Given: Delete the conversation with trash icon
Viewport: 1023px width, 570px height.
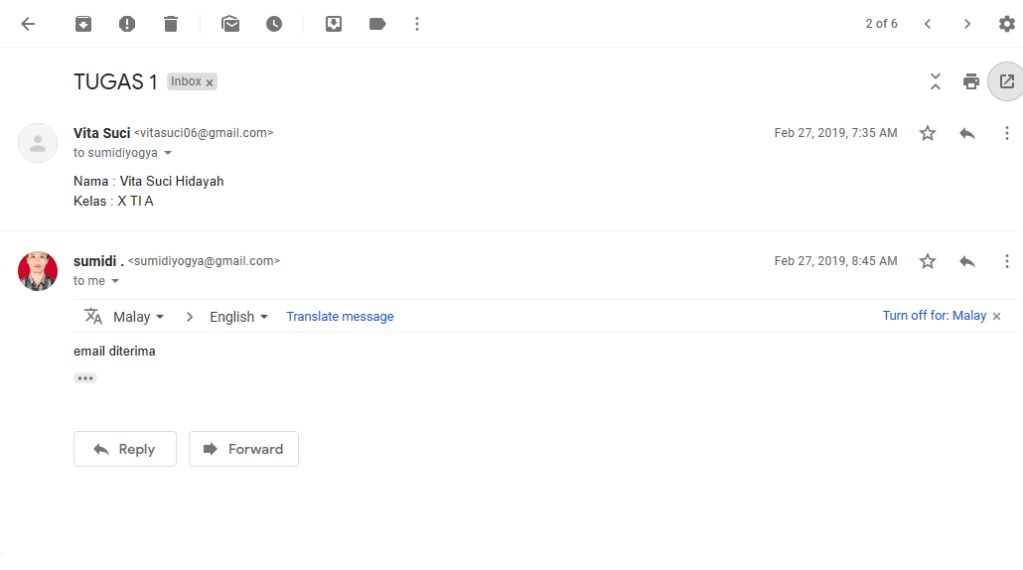Looking at the screenshot, I should click(x=171, y=24).
